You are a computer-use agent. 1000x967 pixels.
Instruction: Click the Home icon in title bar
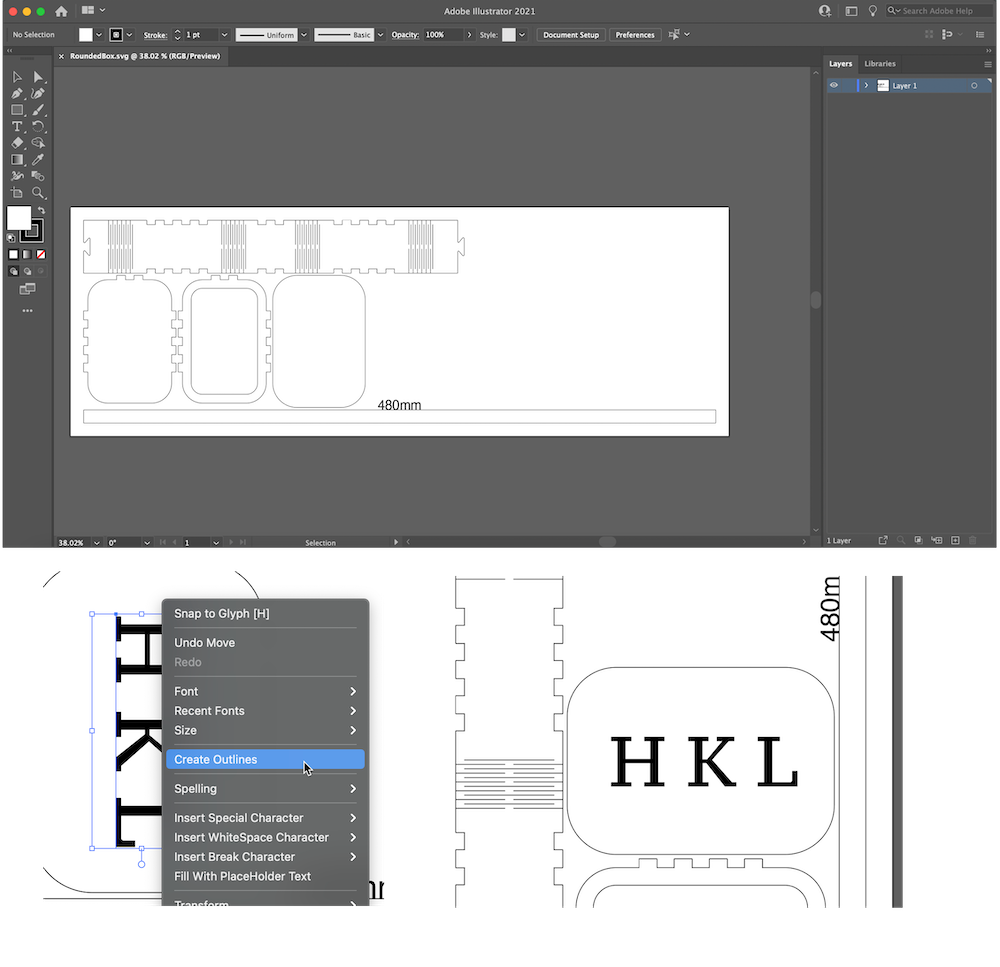pyautogui.click(x=62, y=11)
